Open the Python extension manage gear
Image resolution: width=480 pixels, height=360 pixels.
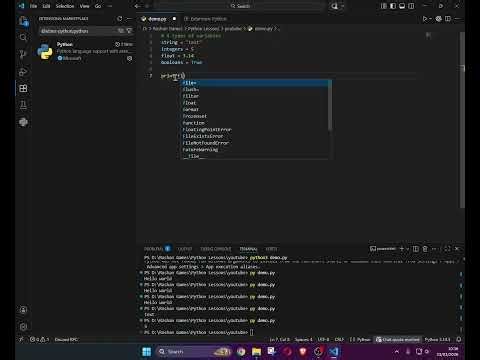pos(129,58)
